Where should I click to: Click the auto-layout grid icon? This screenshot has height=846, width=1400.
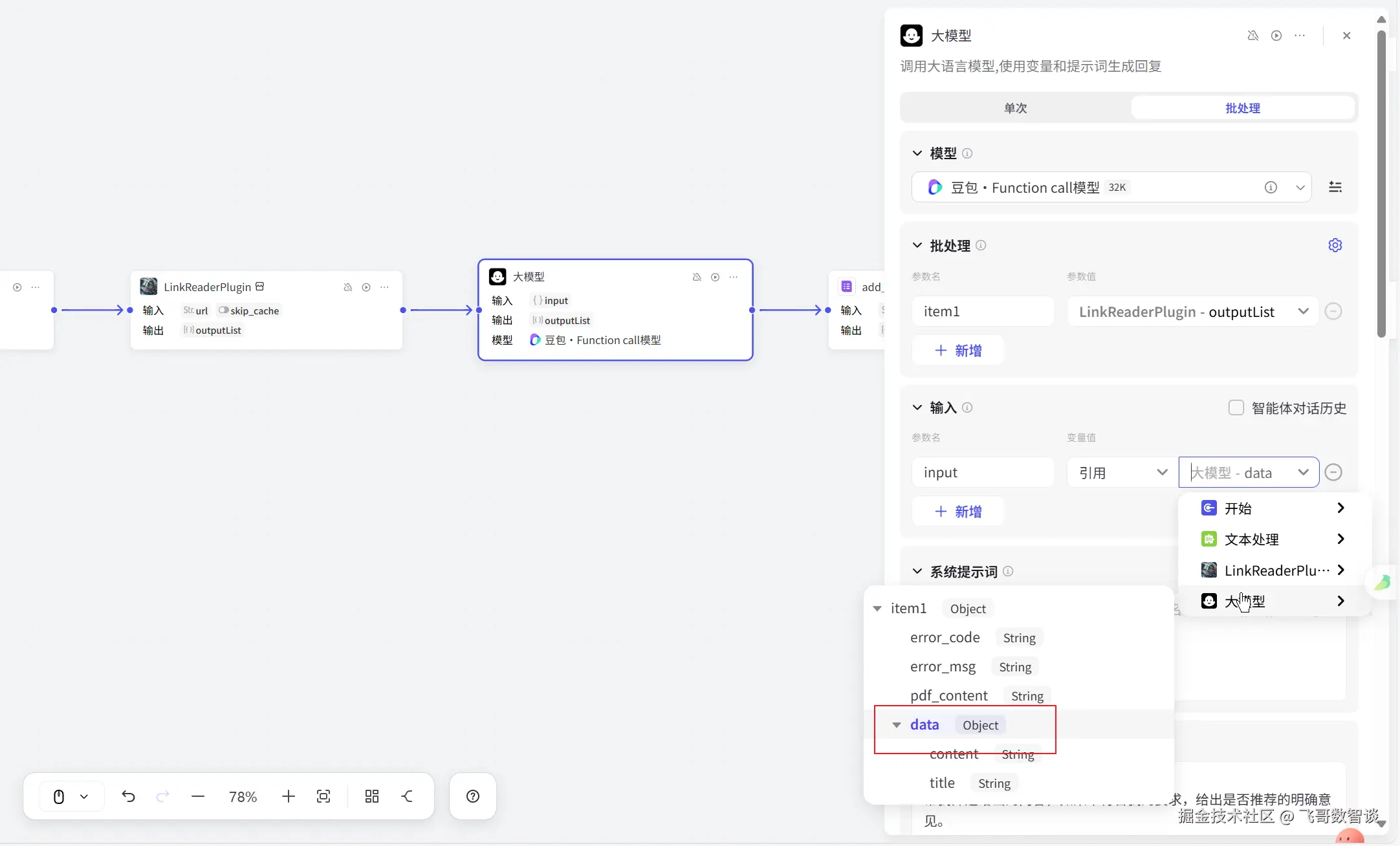point(371,796)
